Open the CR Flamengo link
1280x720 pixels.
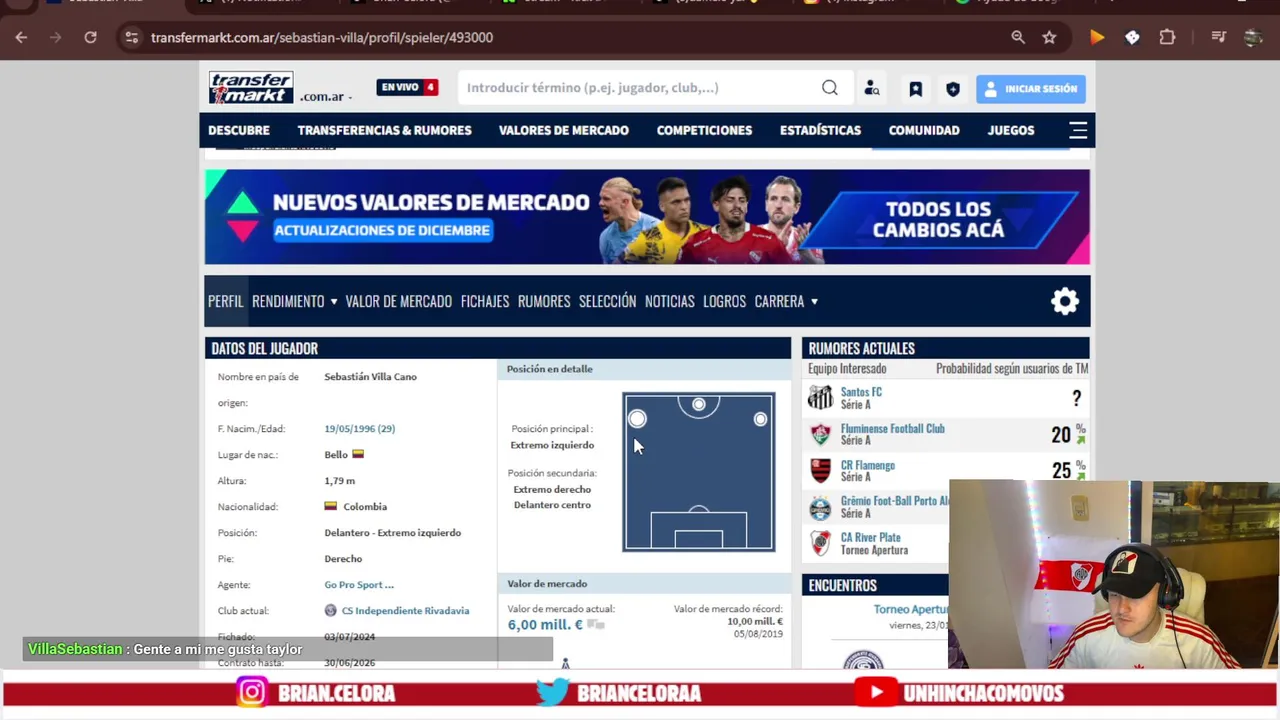point(868,465)
